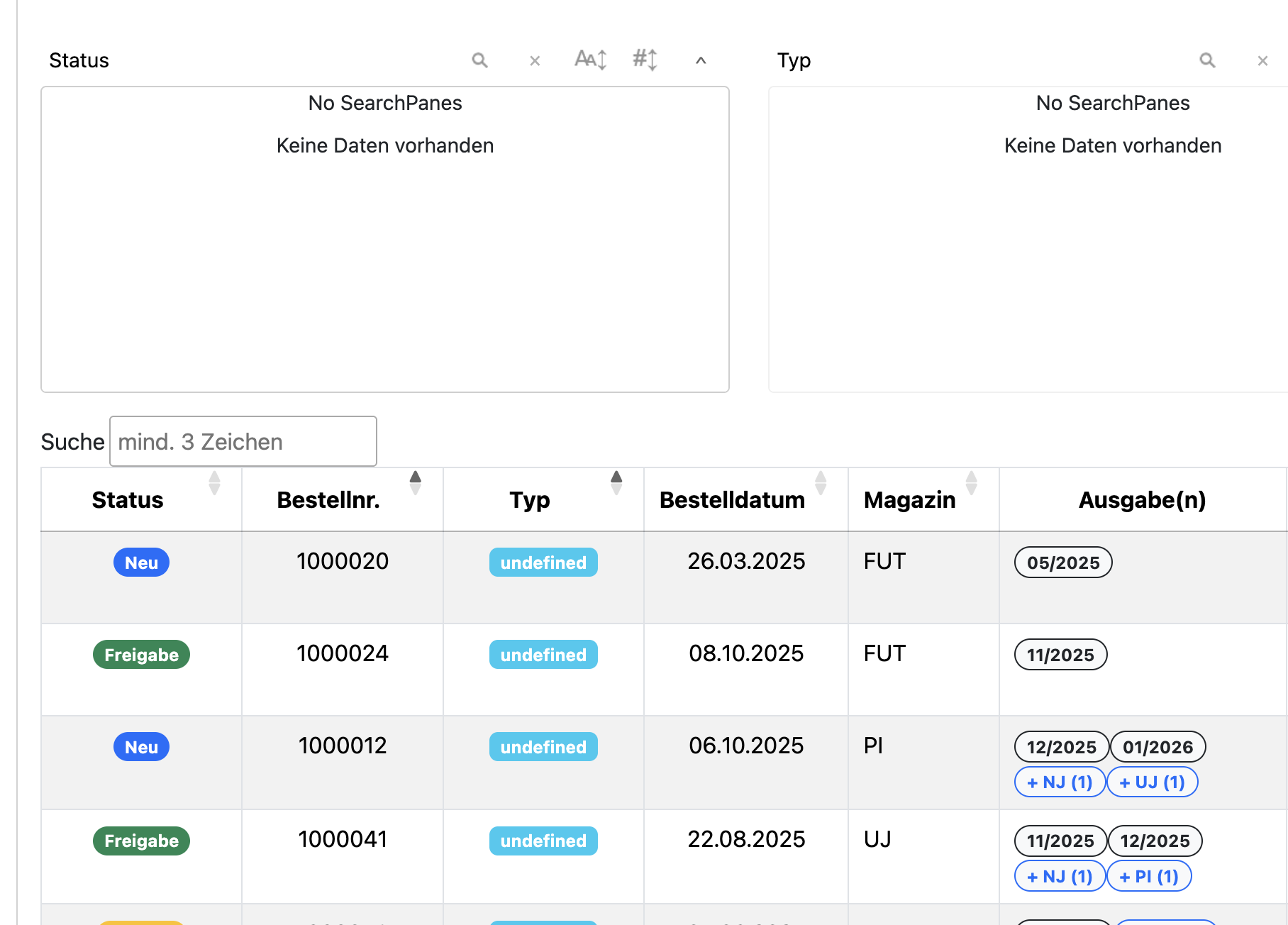
Task: Click order number 1000041
Action: (x=343, y=839)
